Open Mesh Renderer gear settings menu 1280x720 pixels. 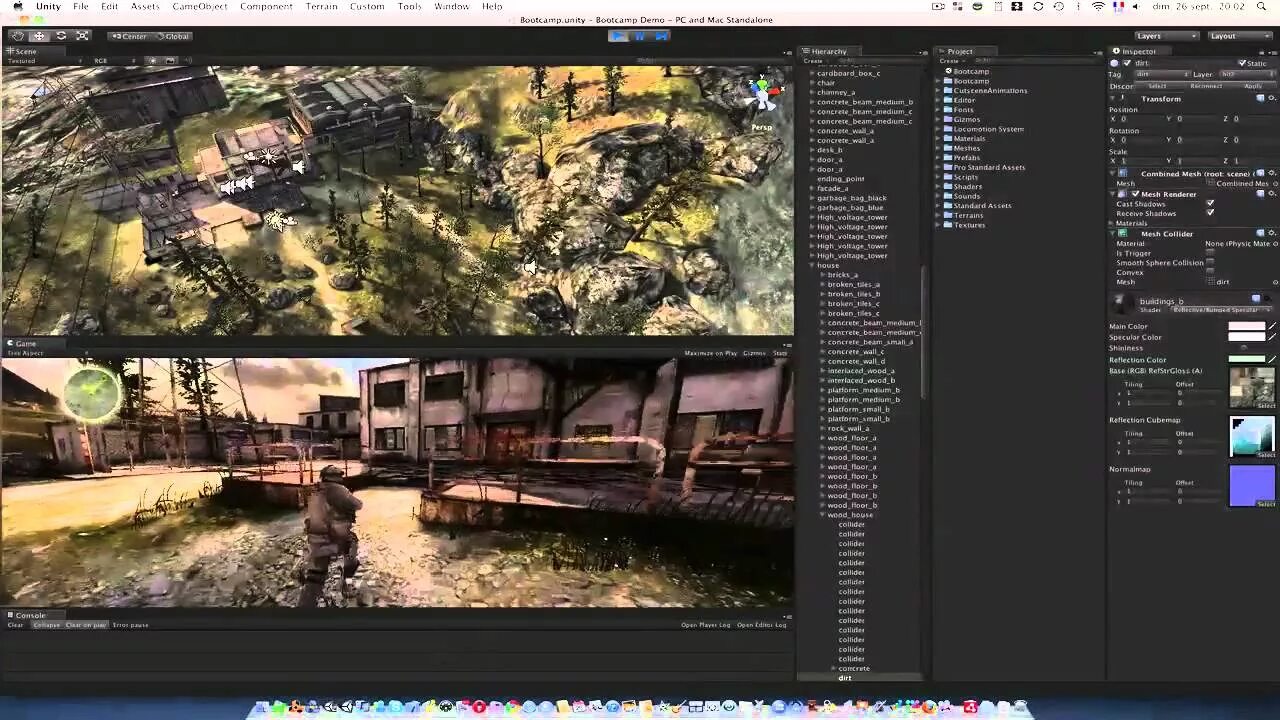pos(1272,194)
